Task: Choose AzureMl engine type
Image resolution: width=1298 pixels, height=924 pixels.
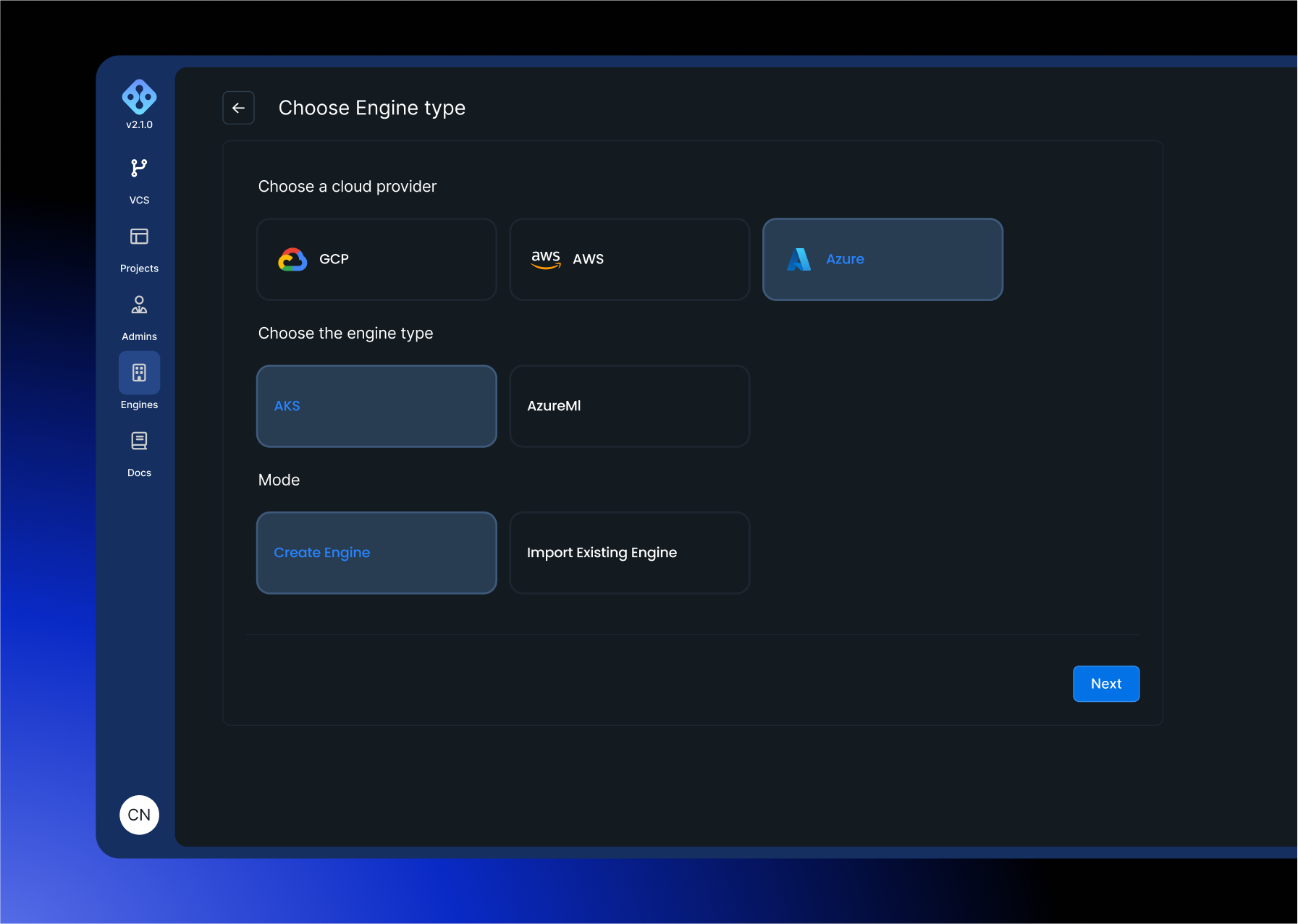Action: pos(630,406)
